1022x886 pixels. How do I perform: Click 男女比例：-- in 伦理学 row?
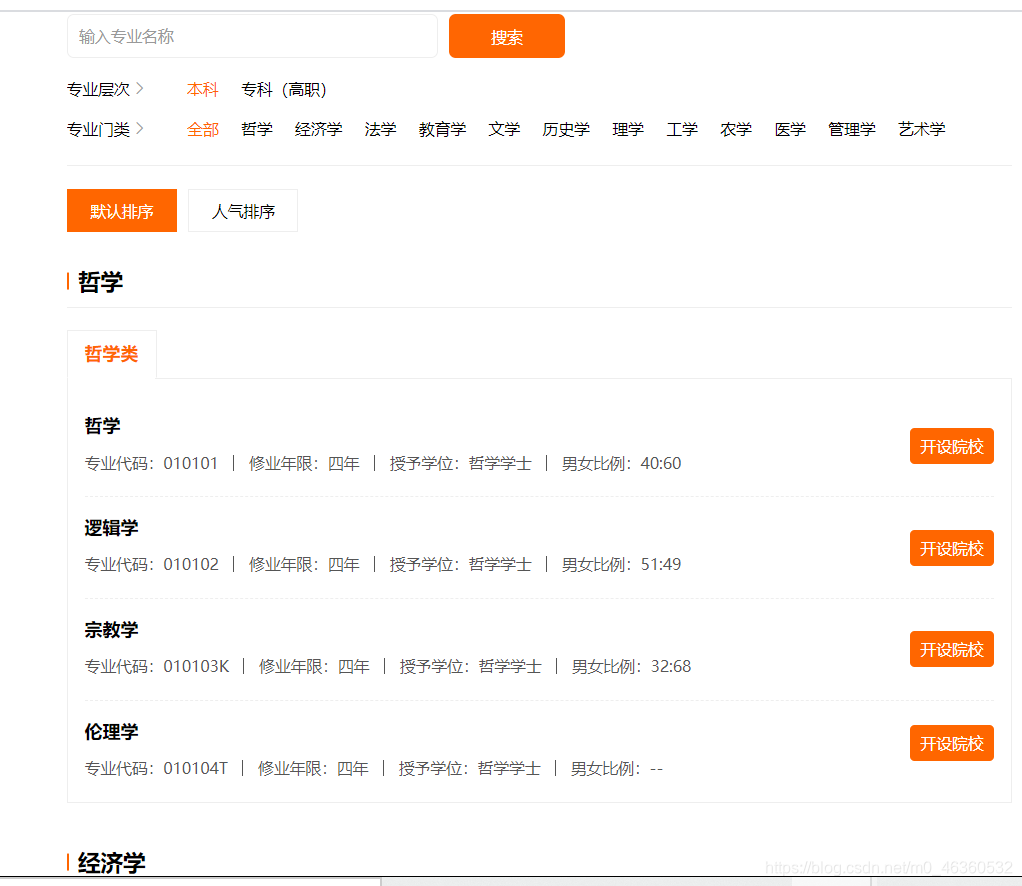617,769
